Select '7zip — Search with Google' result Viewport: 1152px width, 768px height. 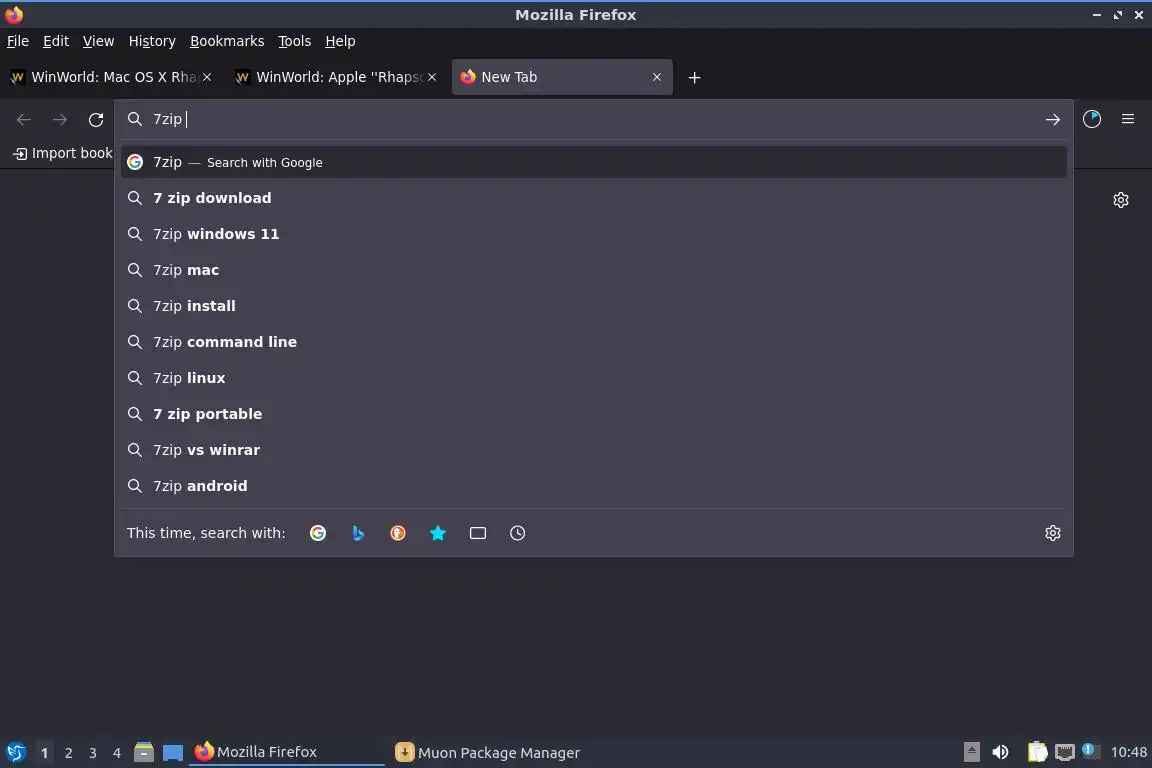(594, 162)
